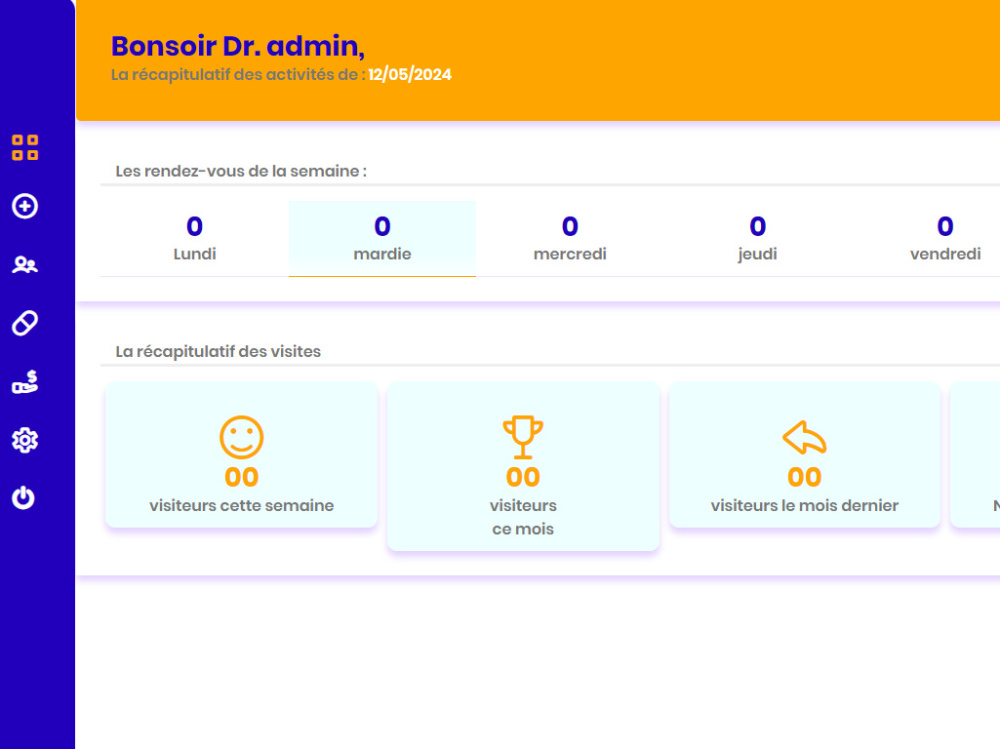
Task: Open settings via the gear sidebar icon
Action: click(25, 440)
